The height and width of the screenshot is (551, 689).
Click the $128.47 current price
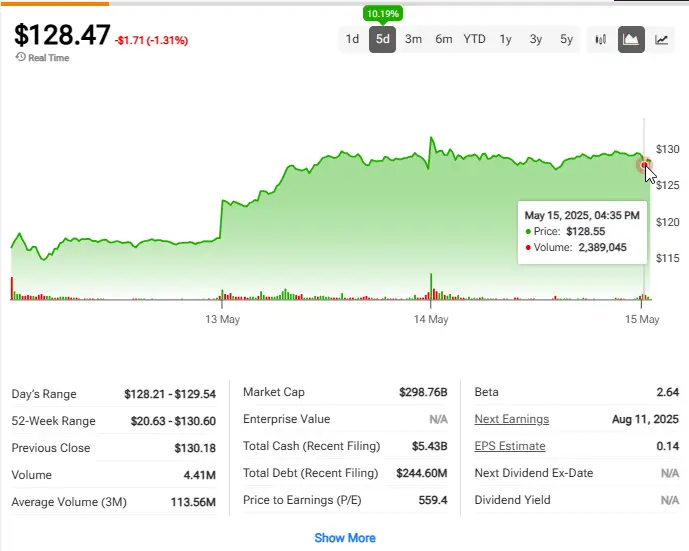pyautogui.click(x=62, y=35)
